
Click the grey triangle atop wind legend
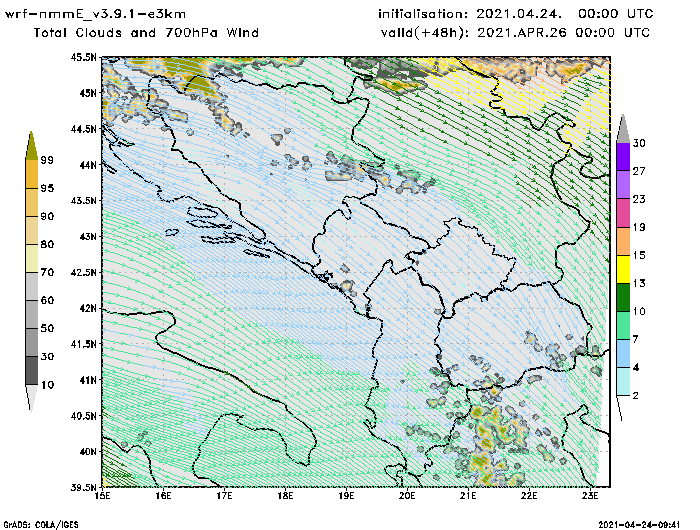pyautogui.click(x=623, y=129)
